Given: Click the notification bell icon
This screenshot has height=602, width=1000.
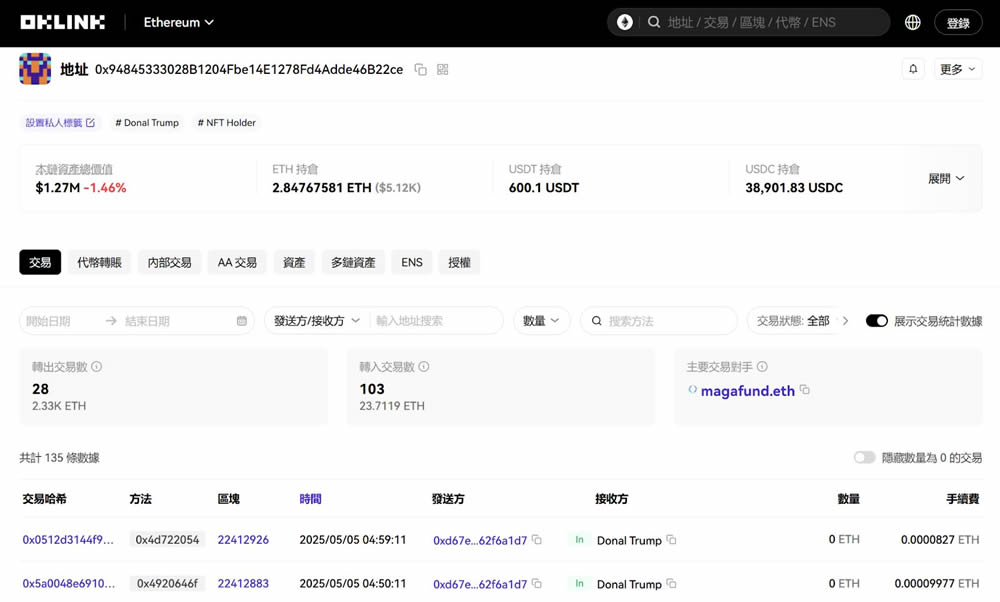Looking at the screenshot, I should pyautogui.click(x=913, y=68).
